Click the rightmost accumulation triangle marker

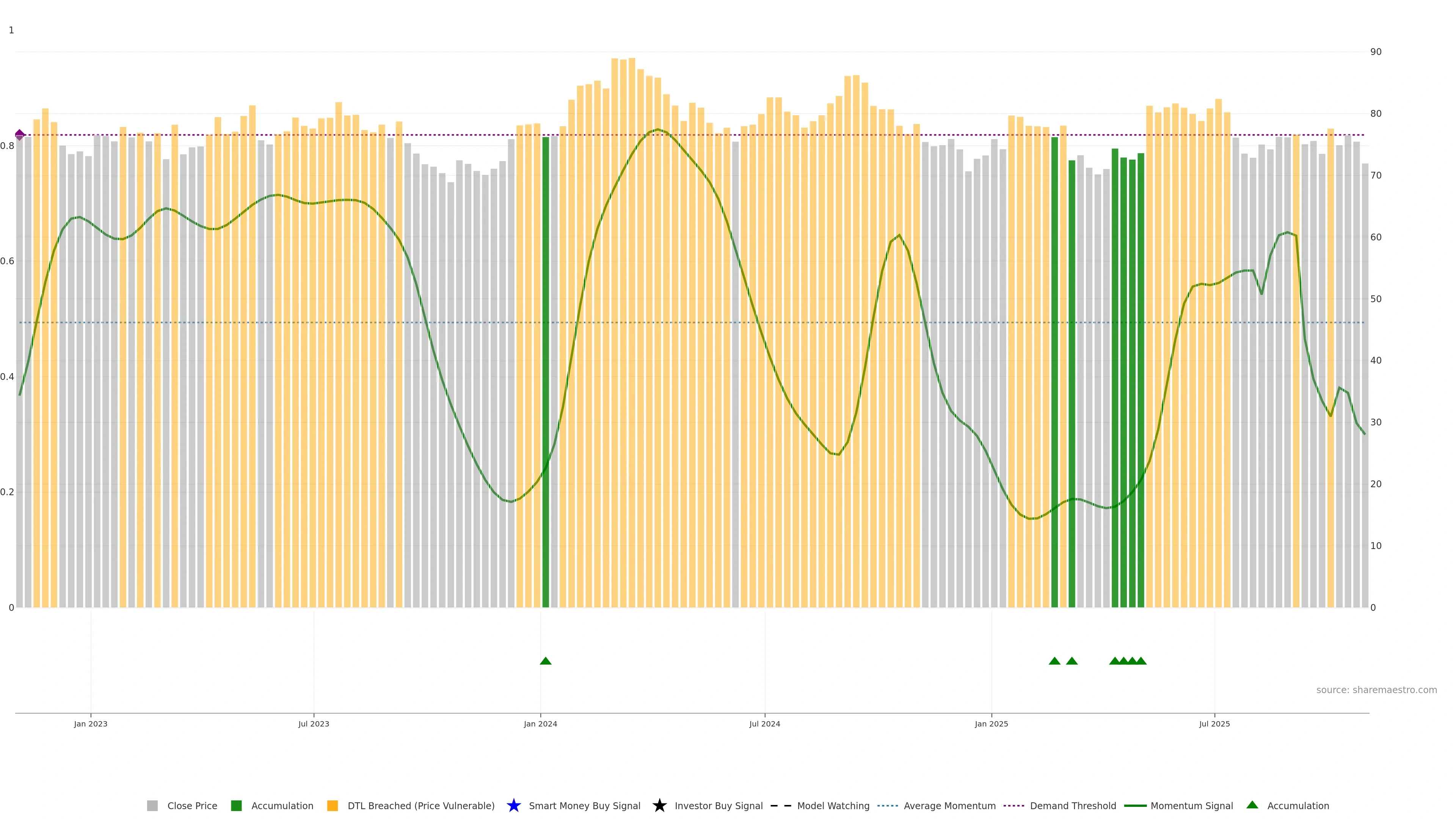[1141, 661]
